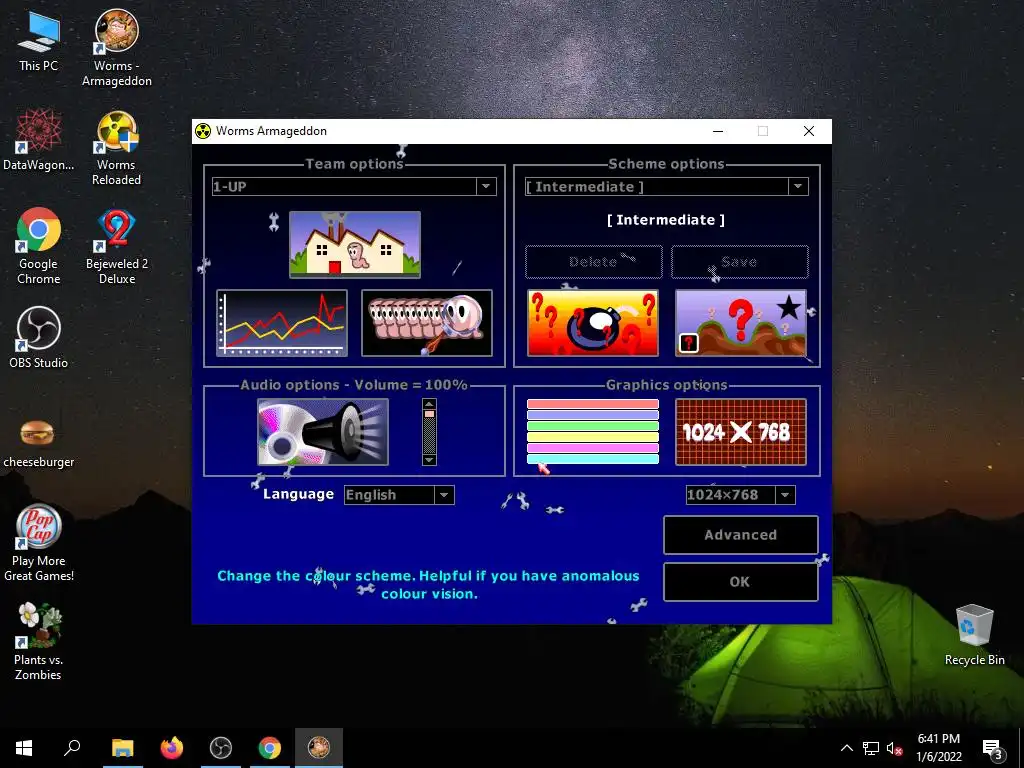1024x768 pixels.
Task: Expand the 1-UP team dropdown
Action: coord(486,186)
